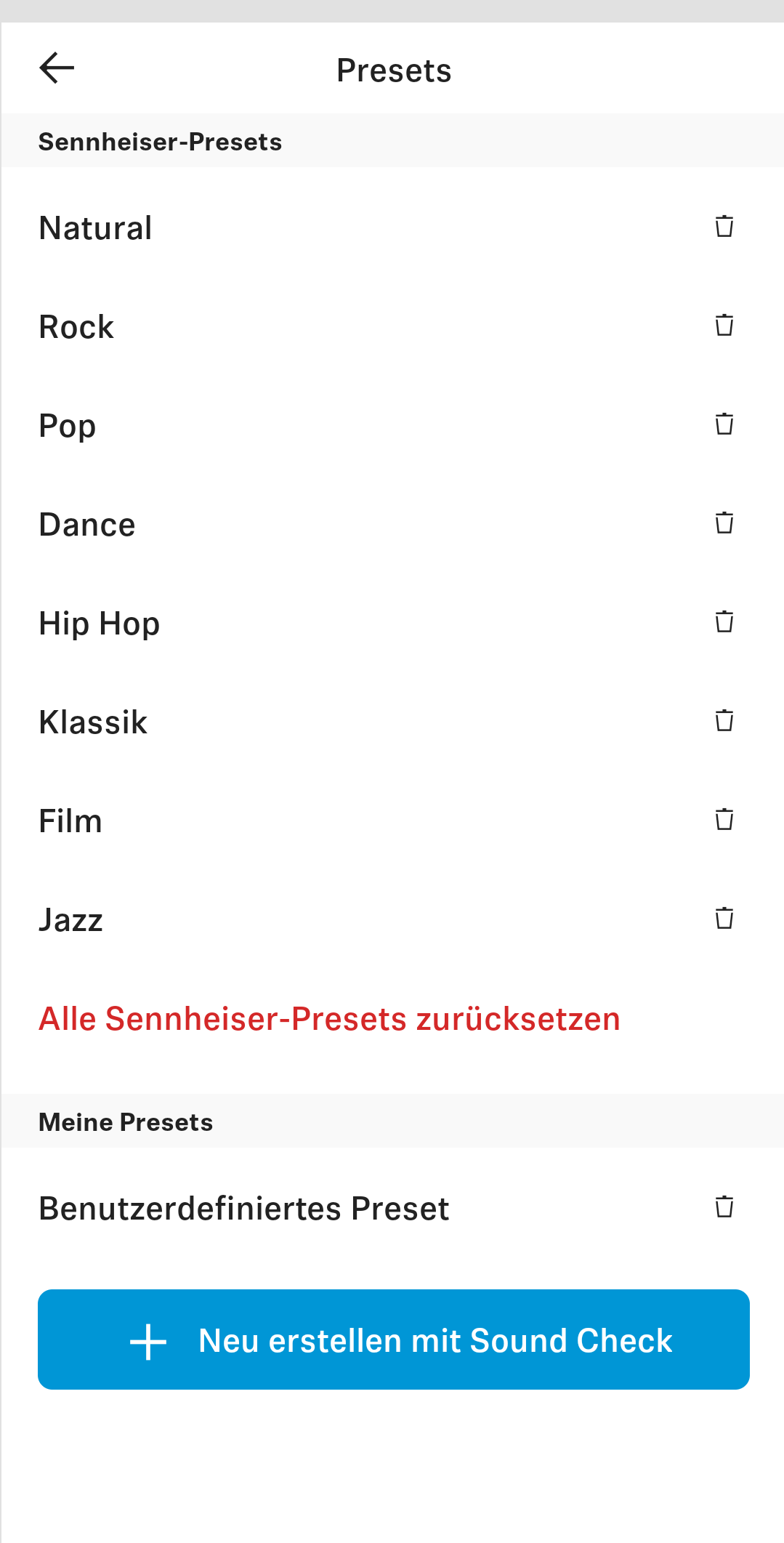Delete the Rock preset via trash icon

coord(724,326)
